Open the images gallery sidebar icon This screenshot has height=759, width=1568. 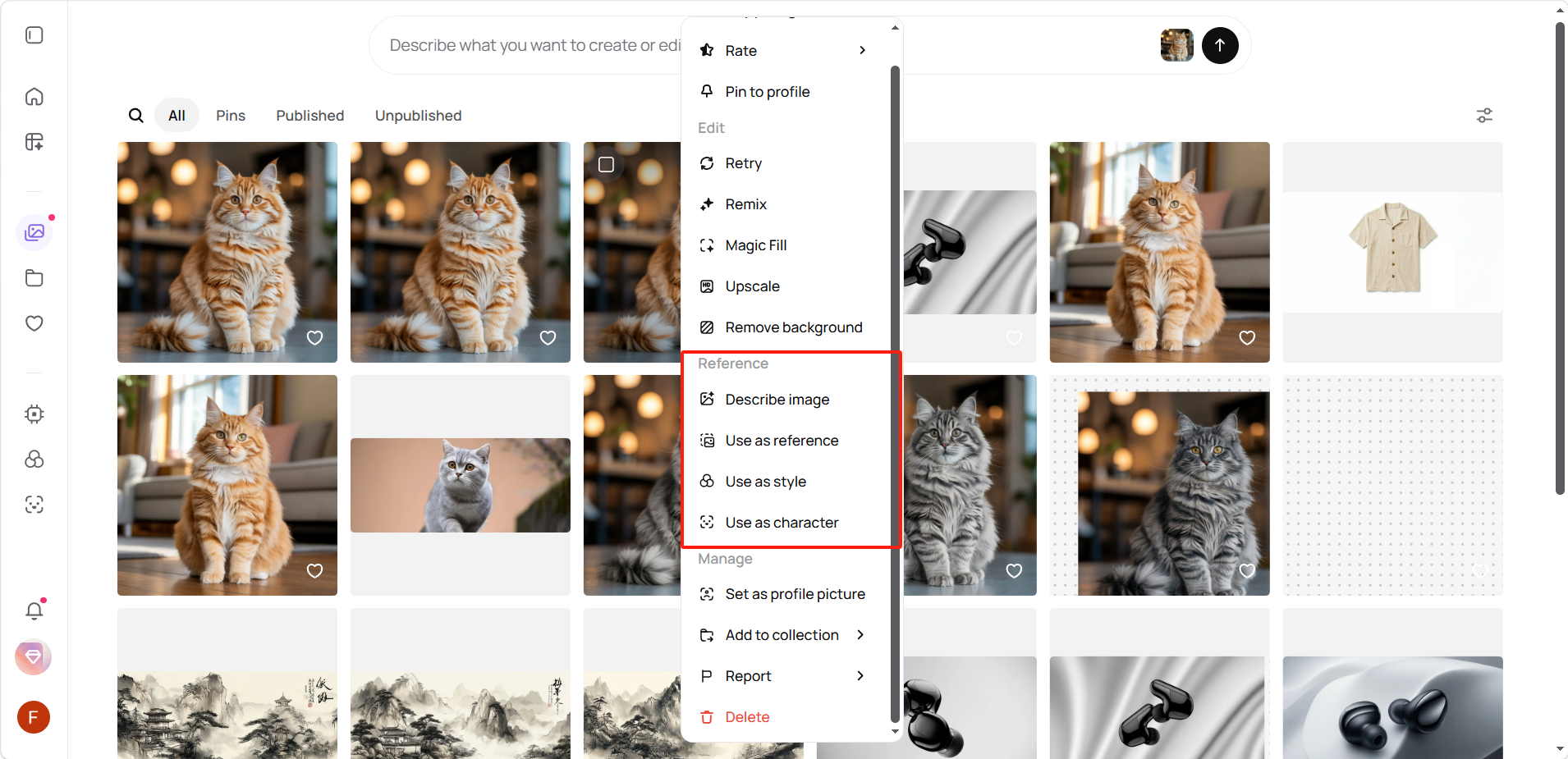click(x=34, y=233)
